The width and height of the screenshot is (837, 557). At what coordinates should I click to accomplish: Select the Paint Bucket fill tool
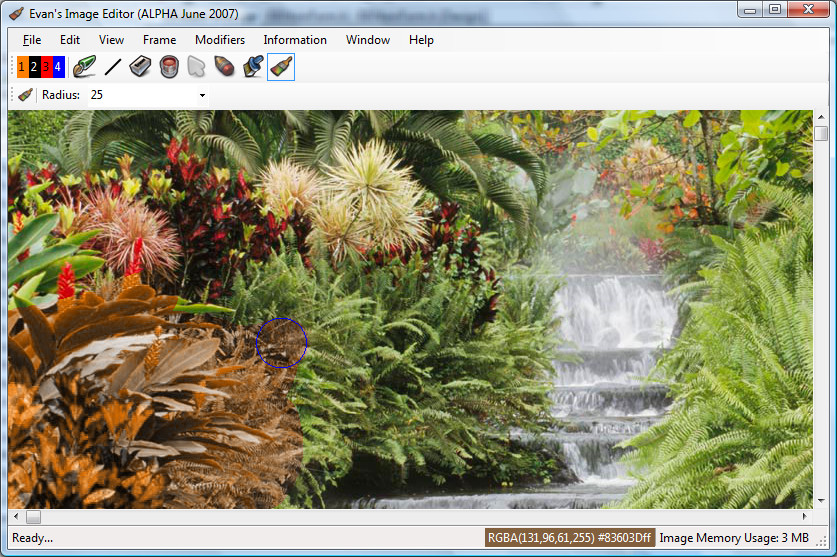coord(169,67)
